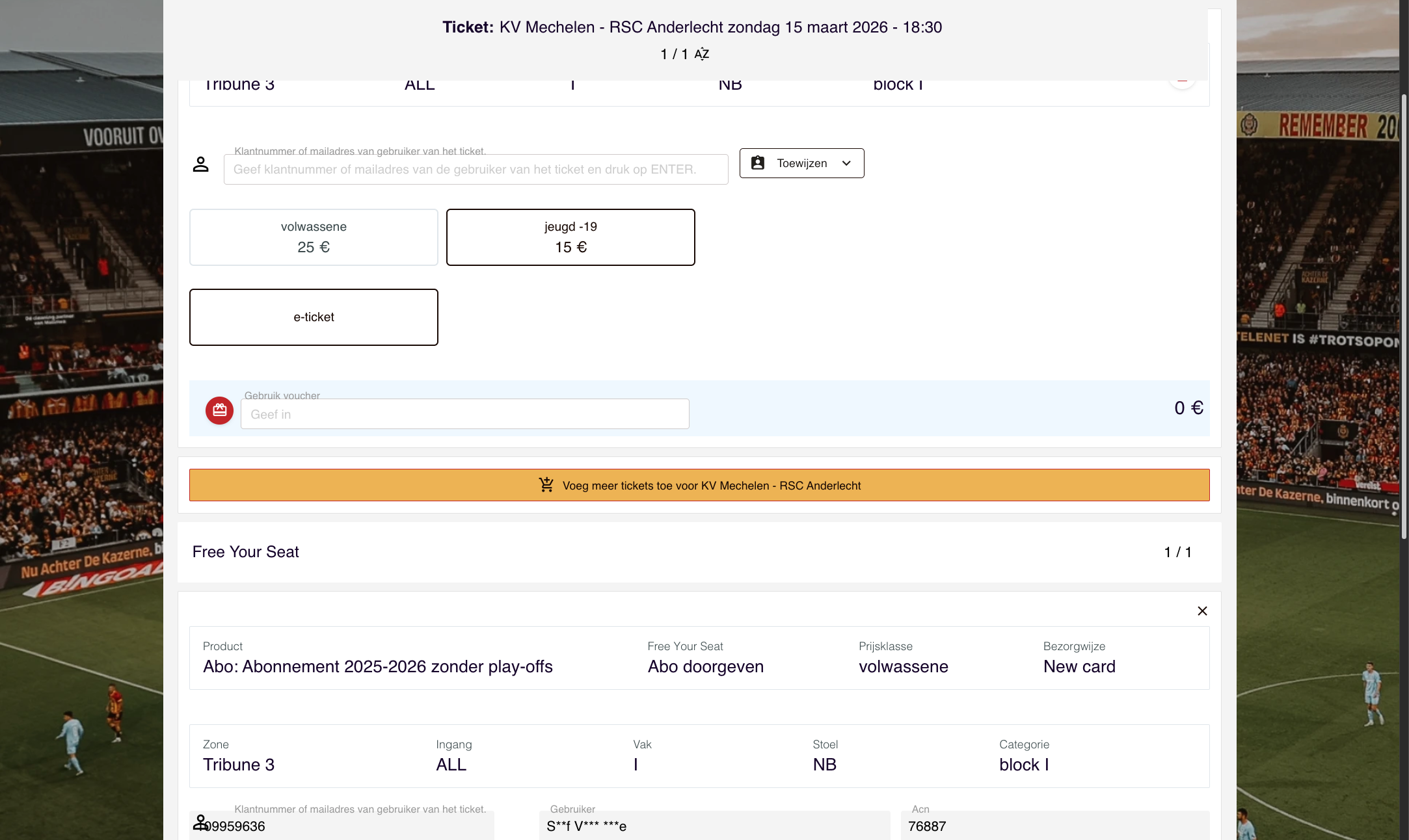Click the block I Categorie value in Free Your Seat

click(1024, 765)
